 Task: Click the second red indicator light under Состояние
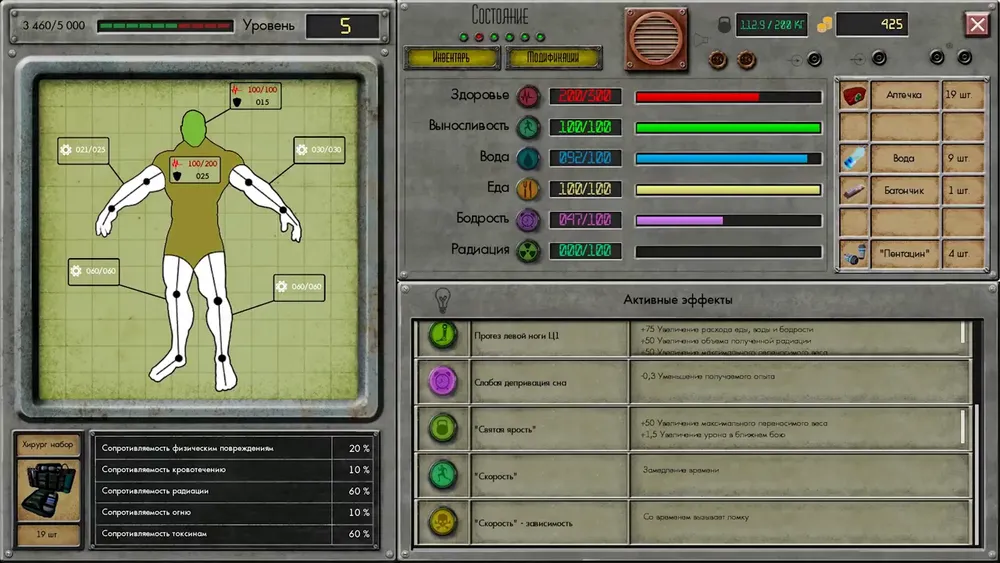point(479,37)
